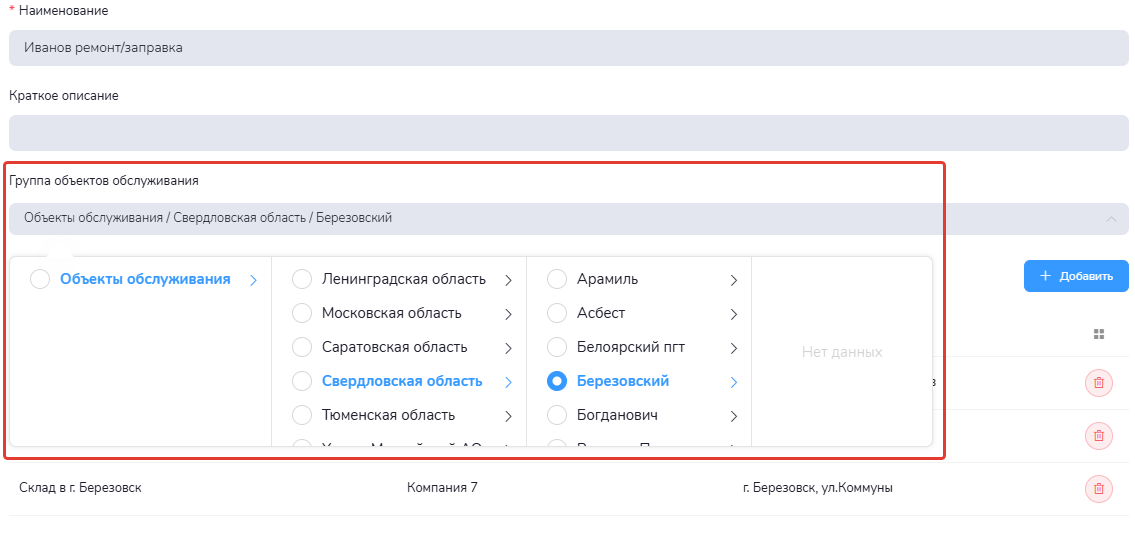Click the Наименование input field
The image size is (1135, 533).
pos(568,47)
